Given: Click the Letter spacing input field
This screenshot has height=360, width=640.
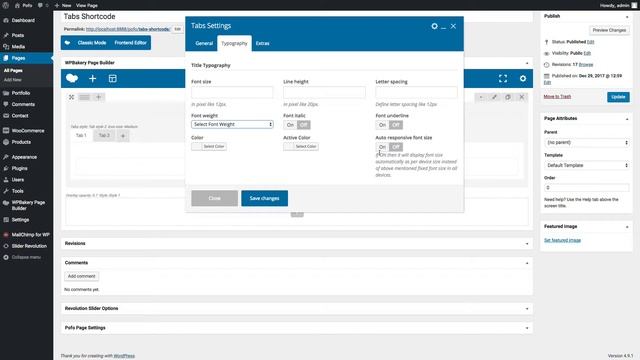Looking at the screenshot, I should coord(417,93).
